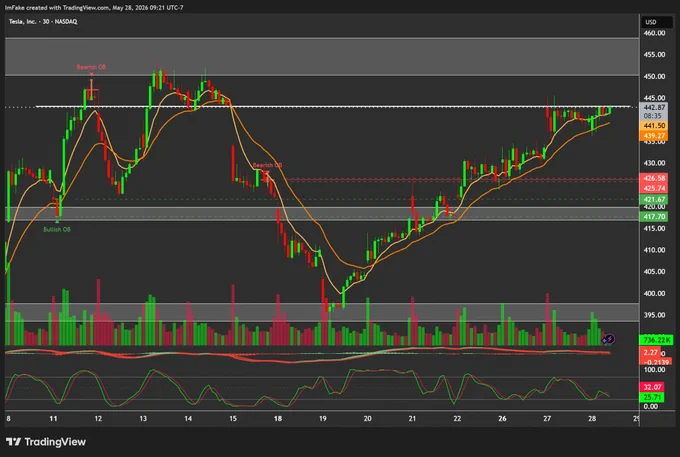The height and width of the screenshot is (457, 680).
Task: Click date 28 on the time axis
Action: tap(592, 418)
